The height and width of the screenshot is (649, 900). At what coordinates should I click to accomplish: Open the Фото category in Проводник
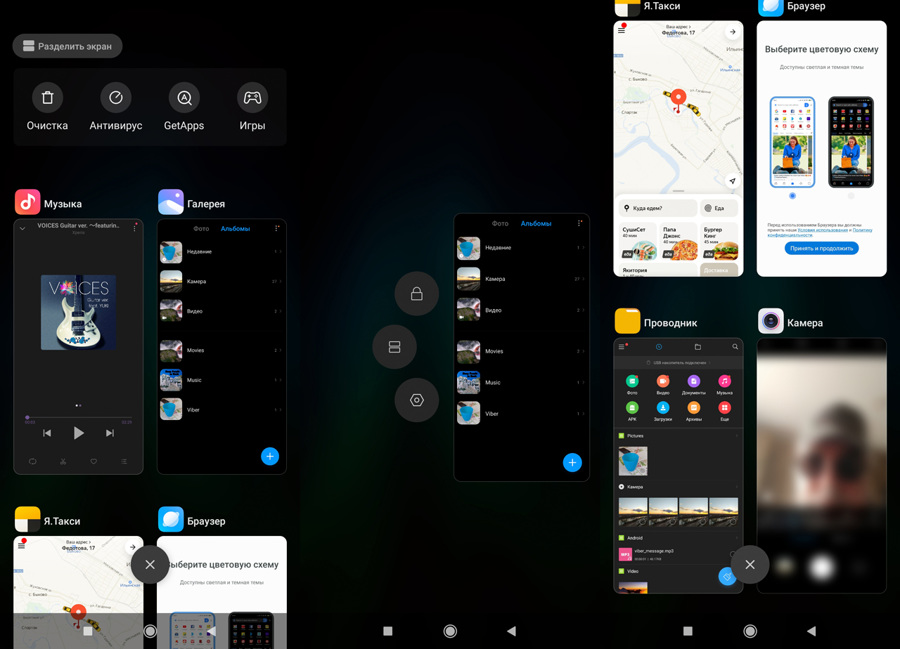[632, 384]
